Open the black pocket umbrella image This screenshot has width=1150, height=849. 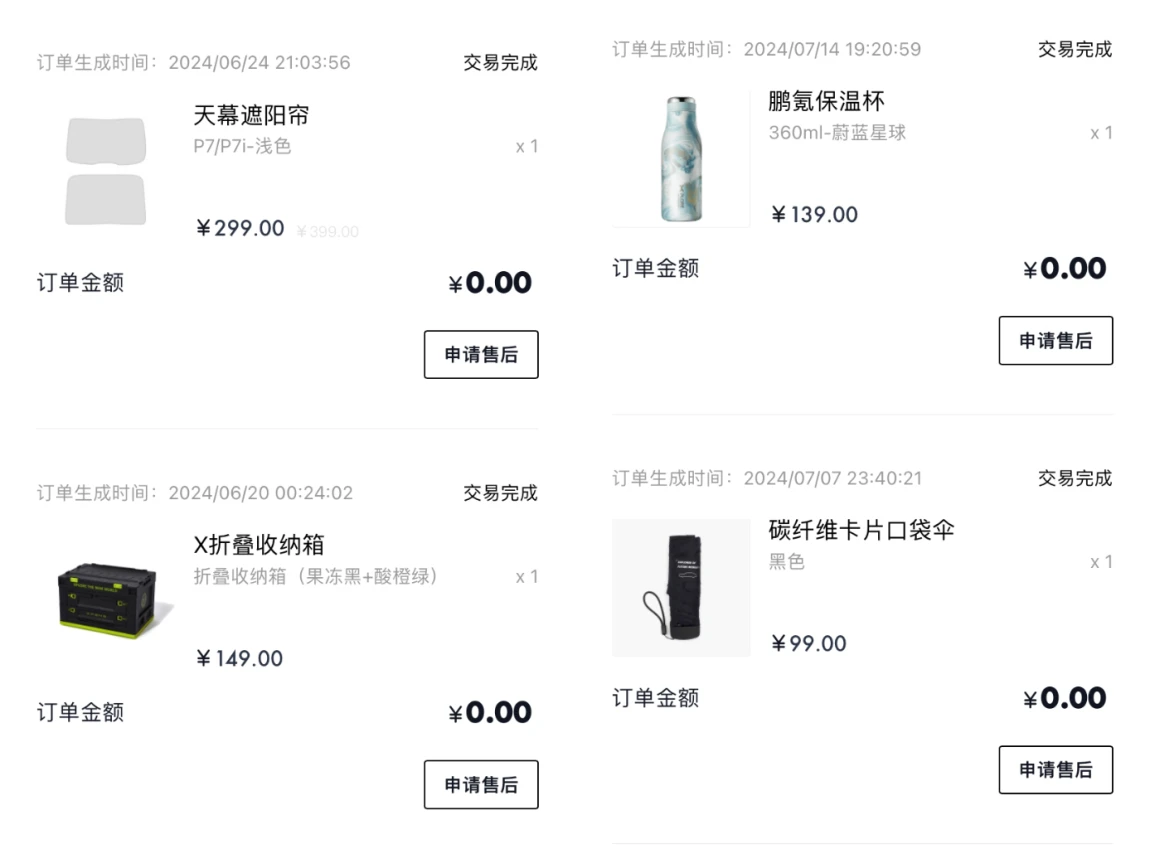681,588
